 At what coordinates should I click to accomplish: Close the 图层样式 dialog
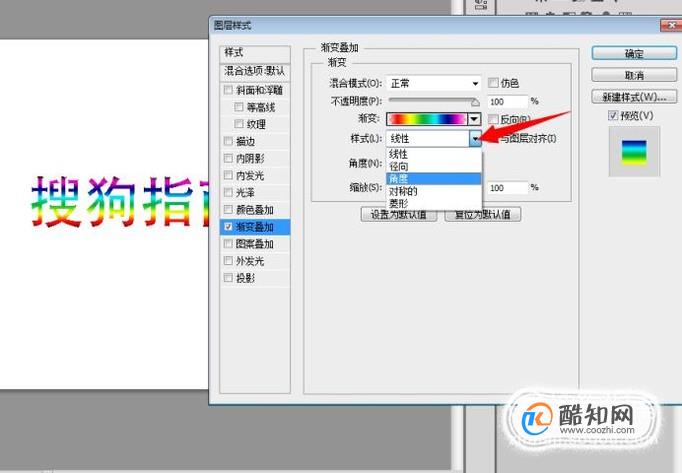coord(671,26)
